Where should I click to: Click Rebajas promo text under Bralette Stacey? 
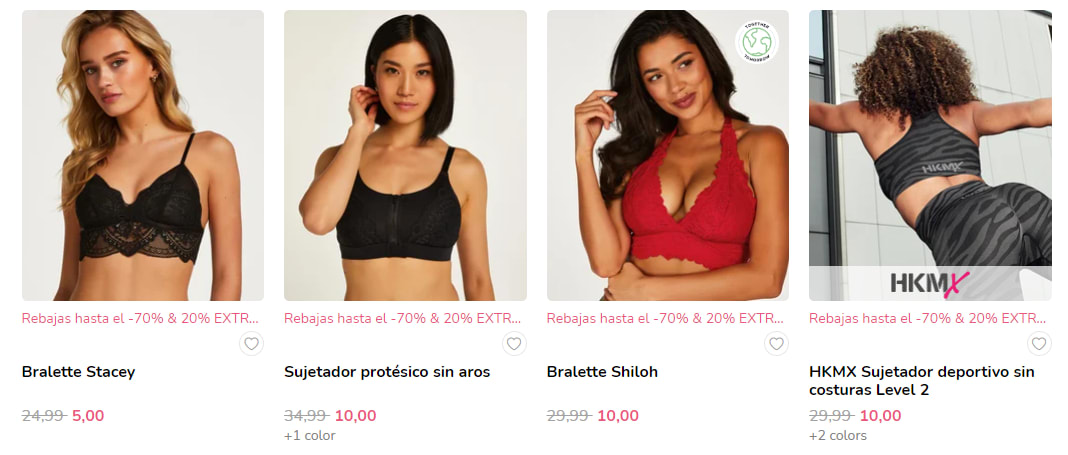coord(141,318)
